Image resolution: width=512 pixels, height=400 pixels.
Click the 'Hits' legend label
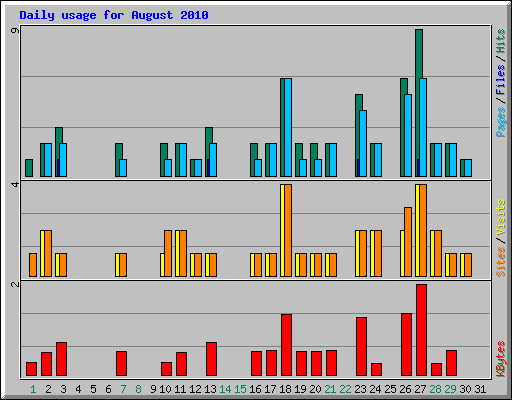500,41
